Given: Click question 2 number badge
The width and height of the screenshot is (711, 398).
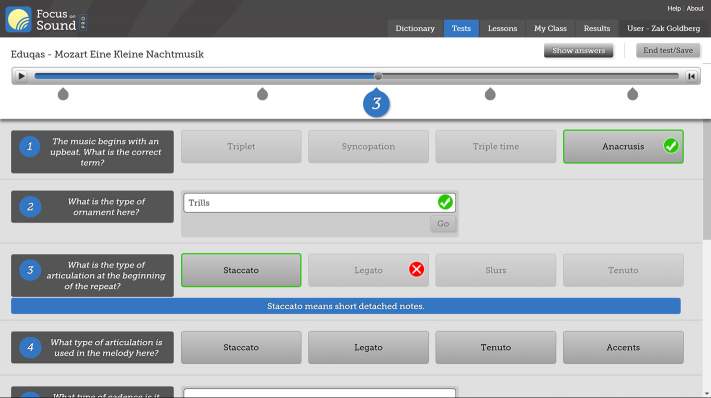Looking at the screenshot, I should point(30,207).
